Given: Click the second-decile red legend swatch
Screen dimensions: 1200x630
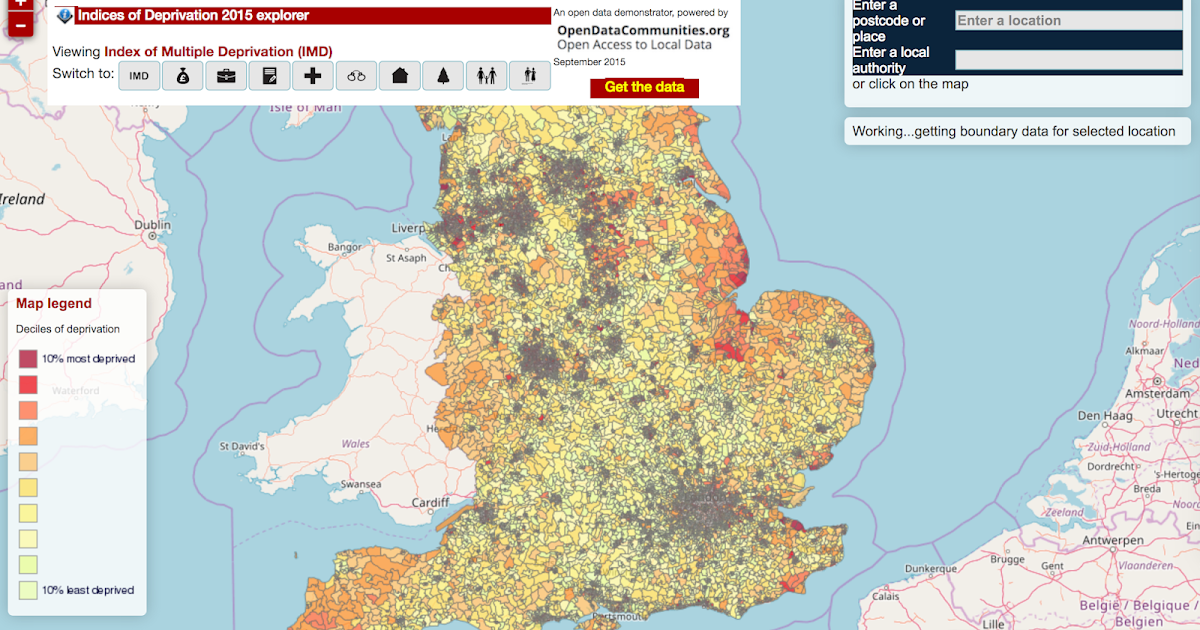Looking at the screenshot, I should point(28,384).
